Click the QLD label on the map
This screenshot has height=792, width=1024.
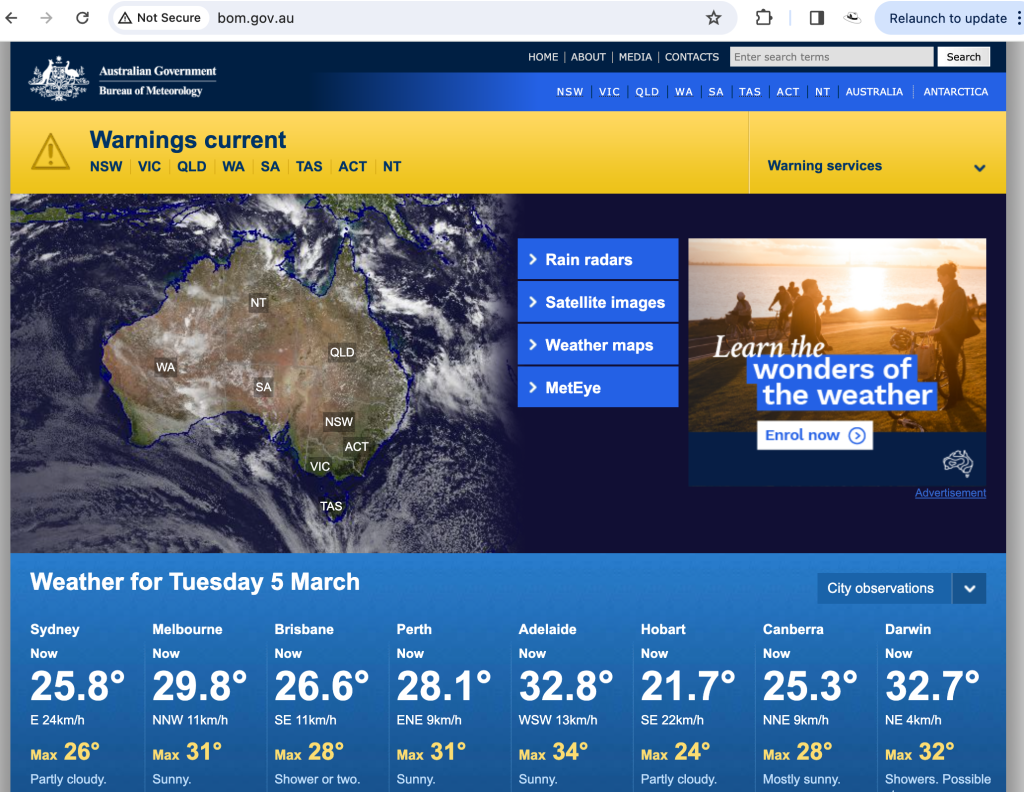[342, 353]
